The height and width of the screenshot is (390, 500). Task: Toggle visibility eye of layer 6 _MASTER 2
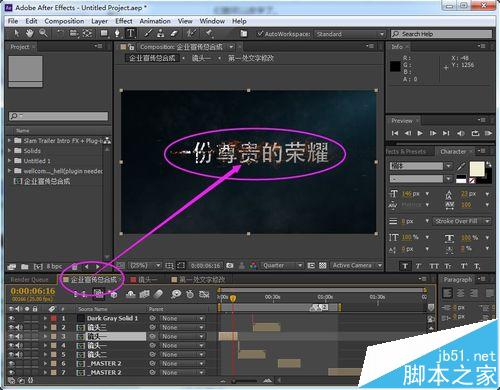pos(12,363)
